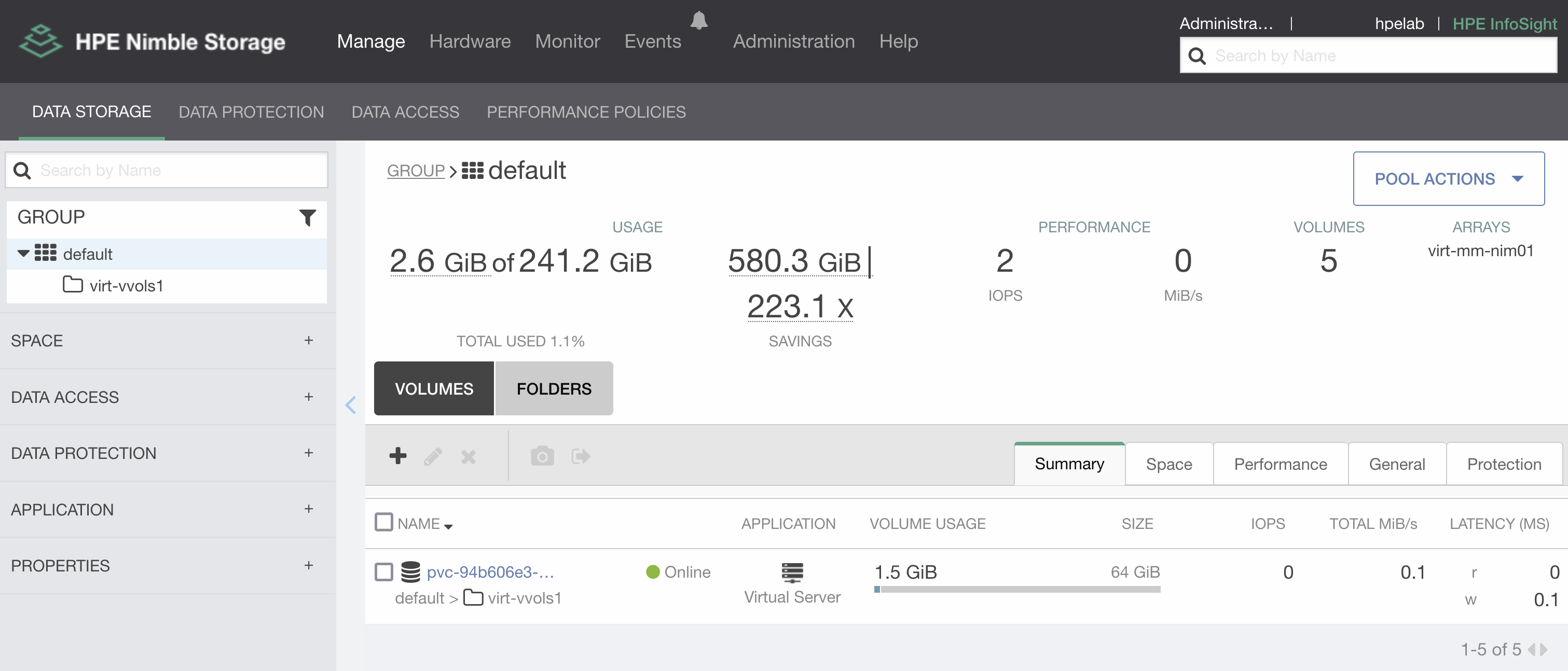The width and height of the screenshot is (1568, 671).
Task: Check the pvc-94b606e3 volume checkbox
Action: coord(383,572)
